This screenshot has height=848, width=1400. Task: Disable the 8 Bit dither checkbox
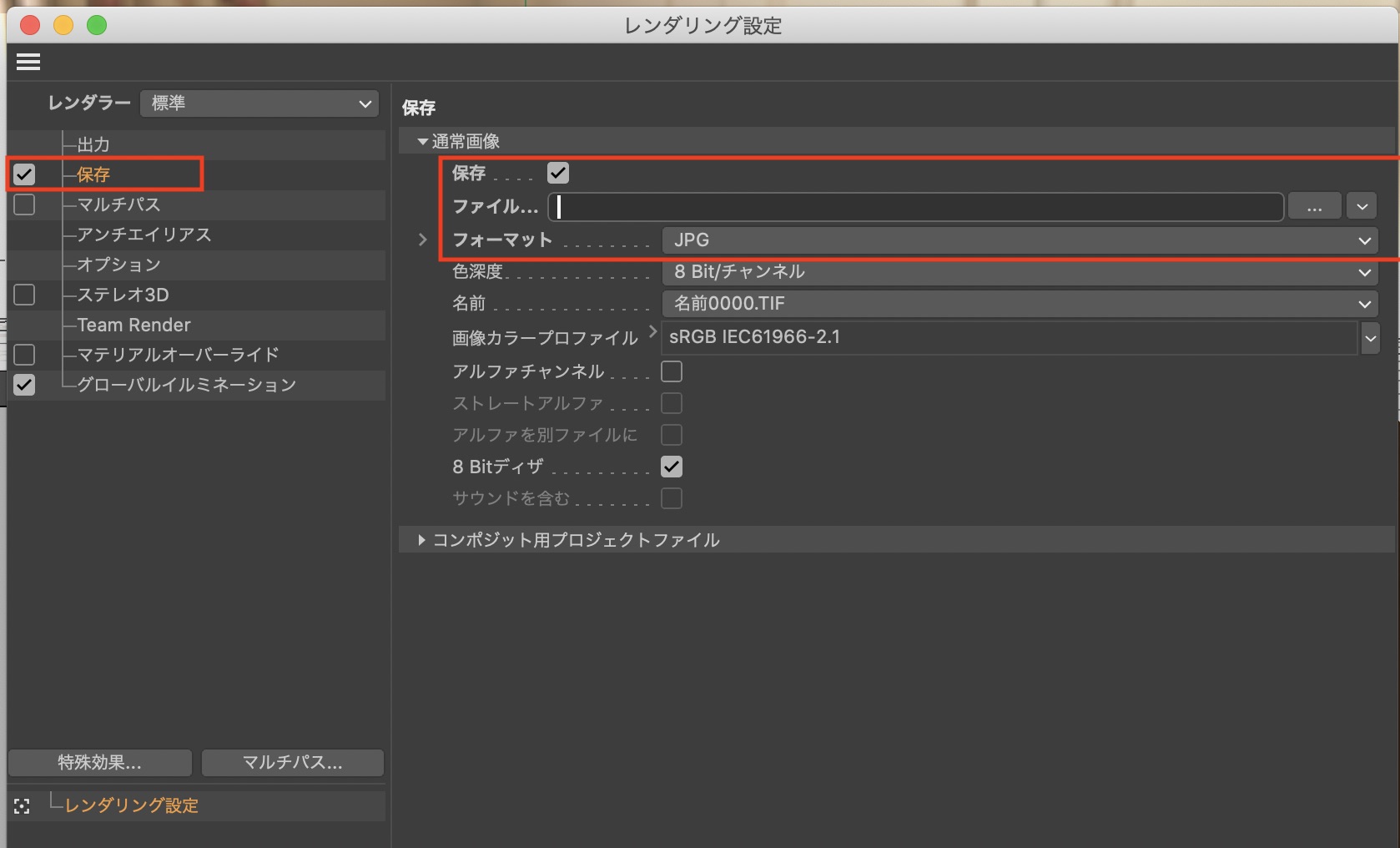672,467
